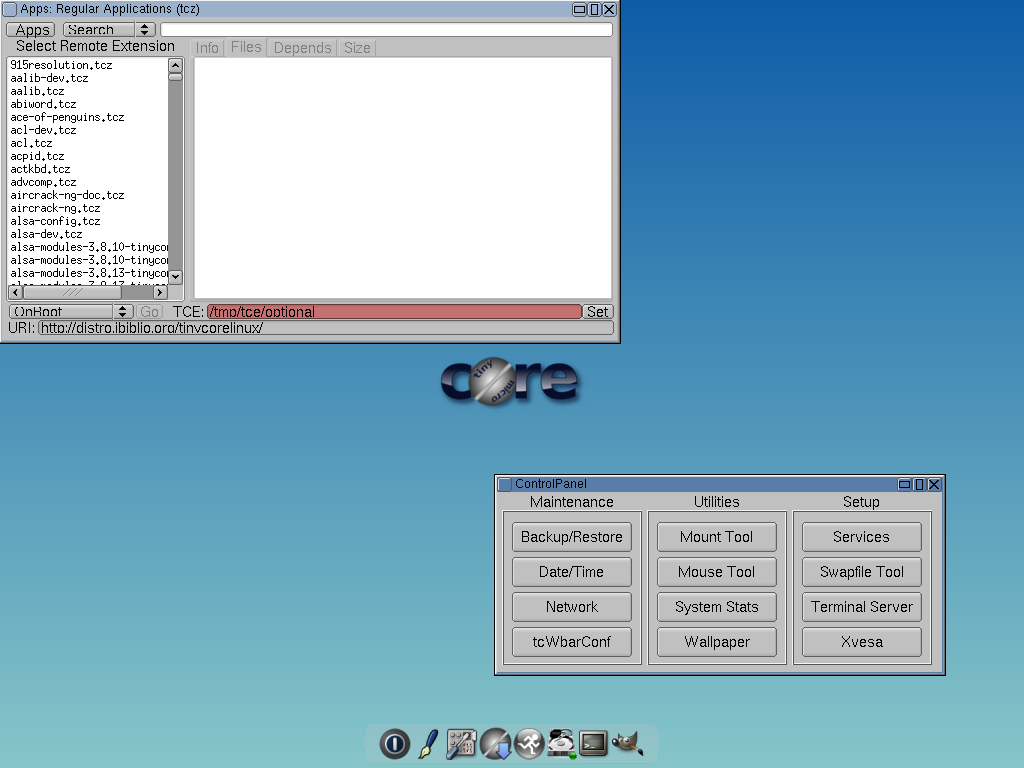Launch the Terminal icon in dock

click(x=594, y=743)
